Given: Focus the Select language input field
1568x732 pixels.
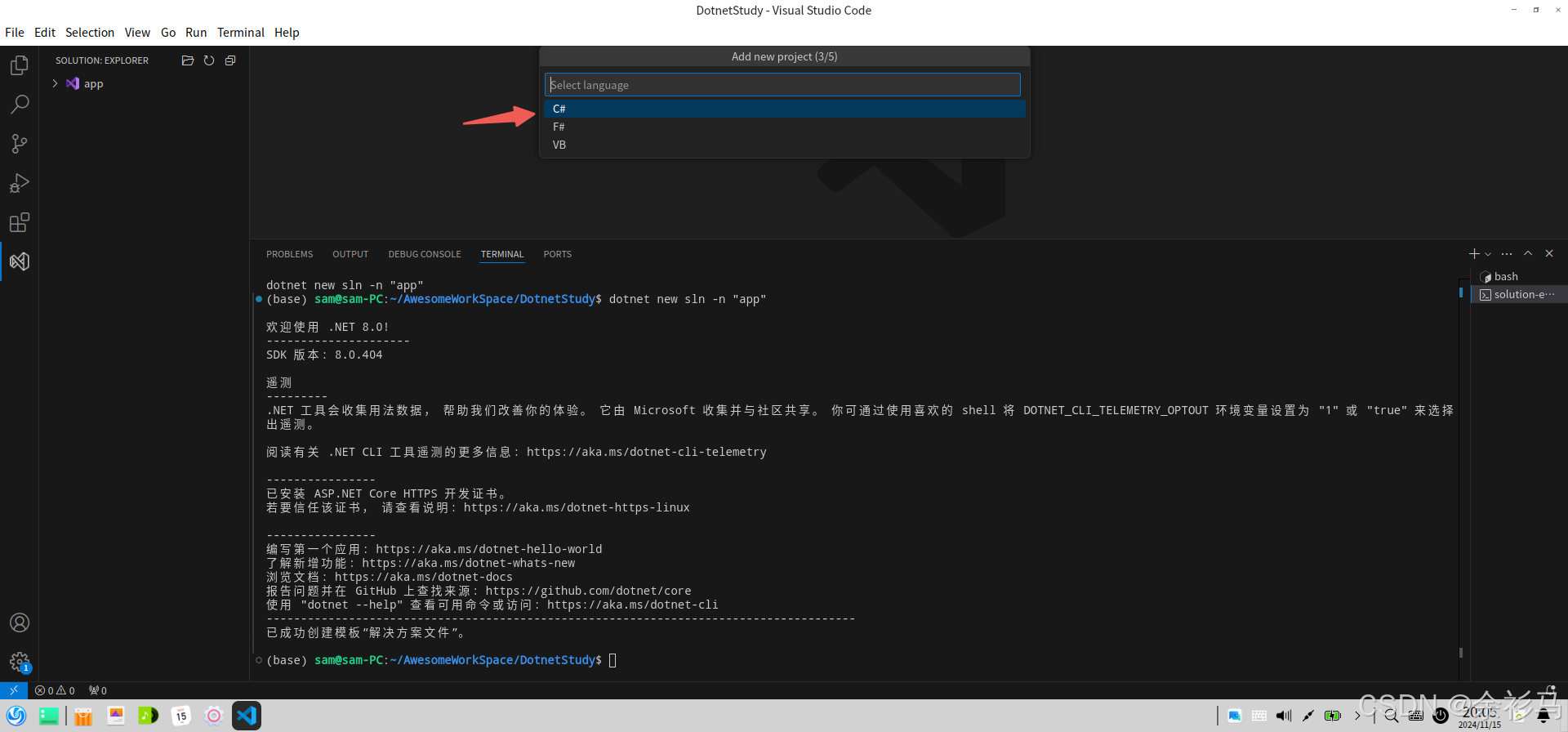Looking at the screenshot, I should [x=782, y=85].
